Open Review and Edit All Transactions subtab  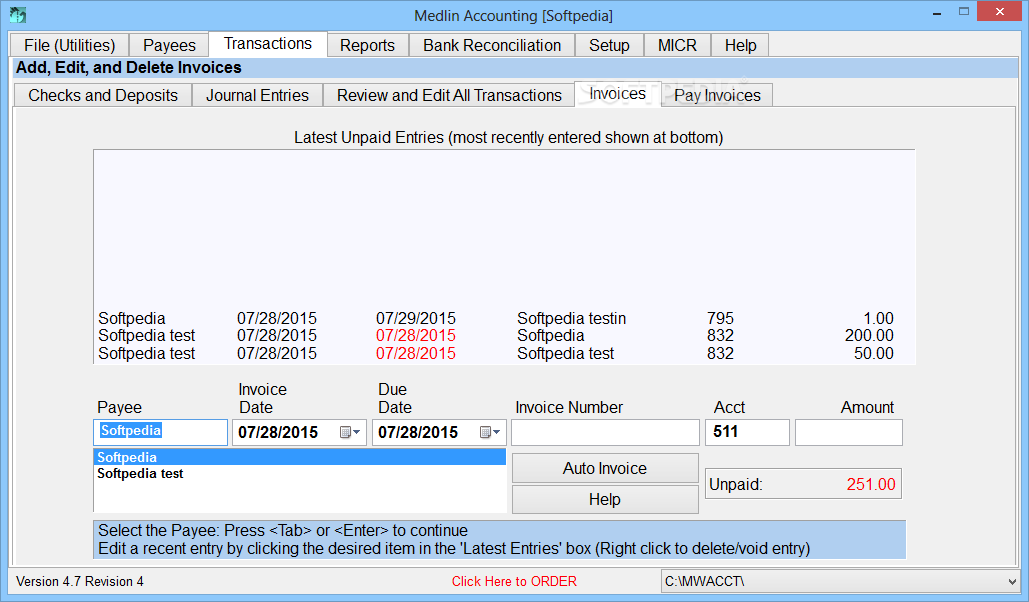pos(450,95)
